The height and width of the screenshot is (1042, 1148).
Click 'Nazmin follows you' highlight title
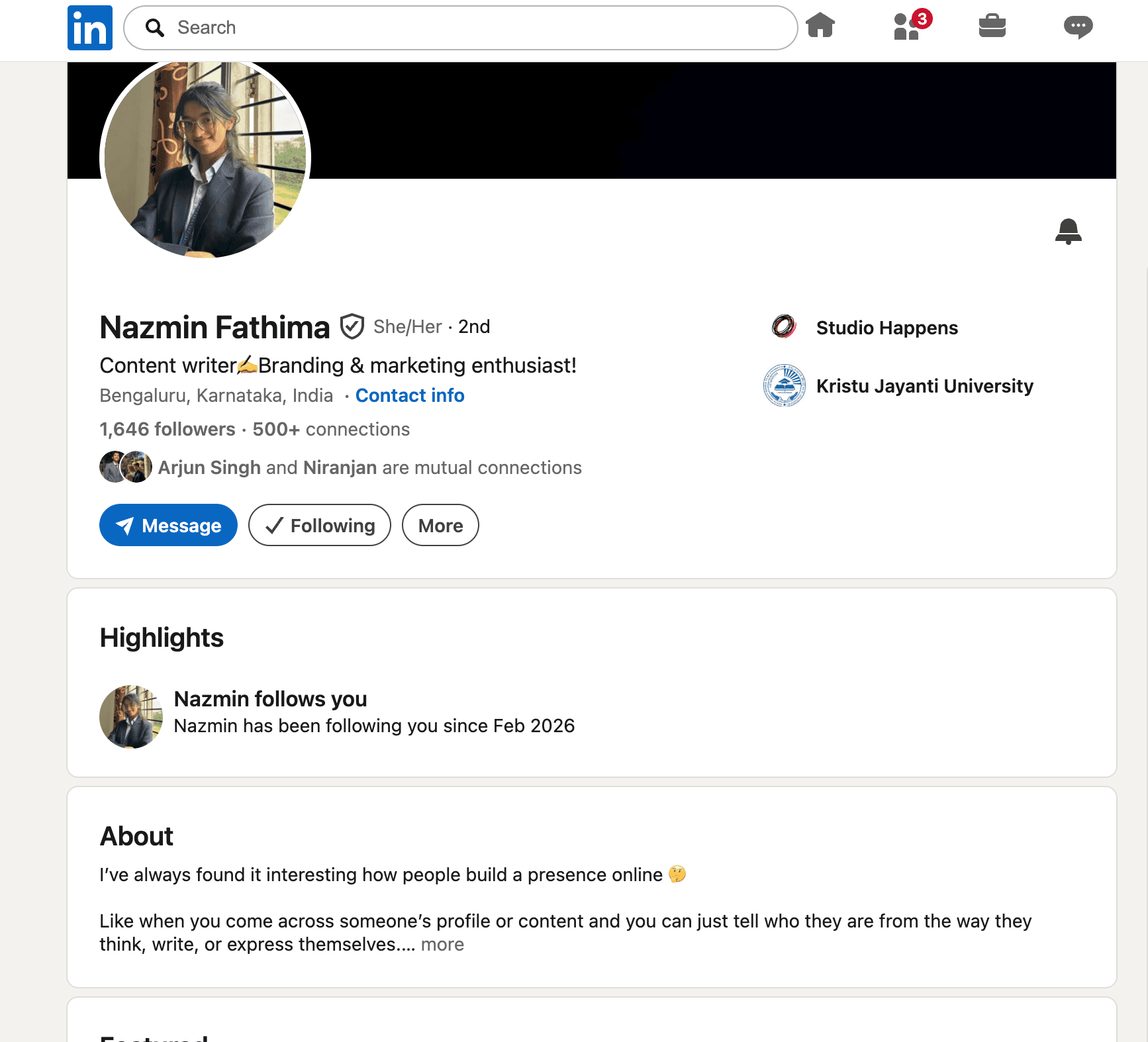pos(270,699)
